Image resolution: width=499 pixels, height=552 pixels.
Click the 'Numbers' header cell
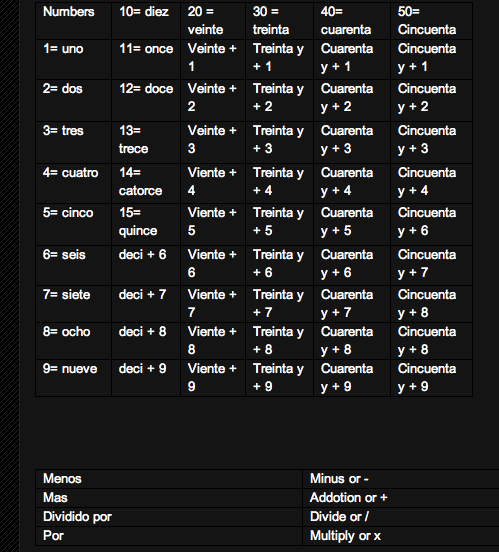(x=74, y=21)
